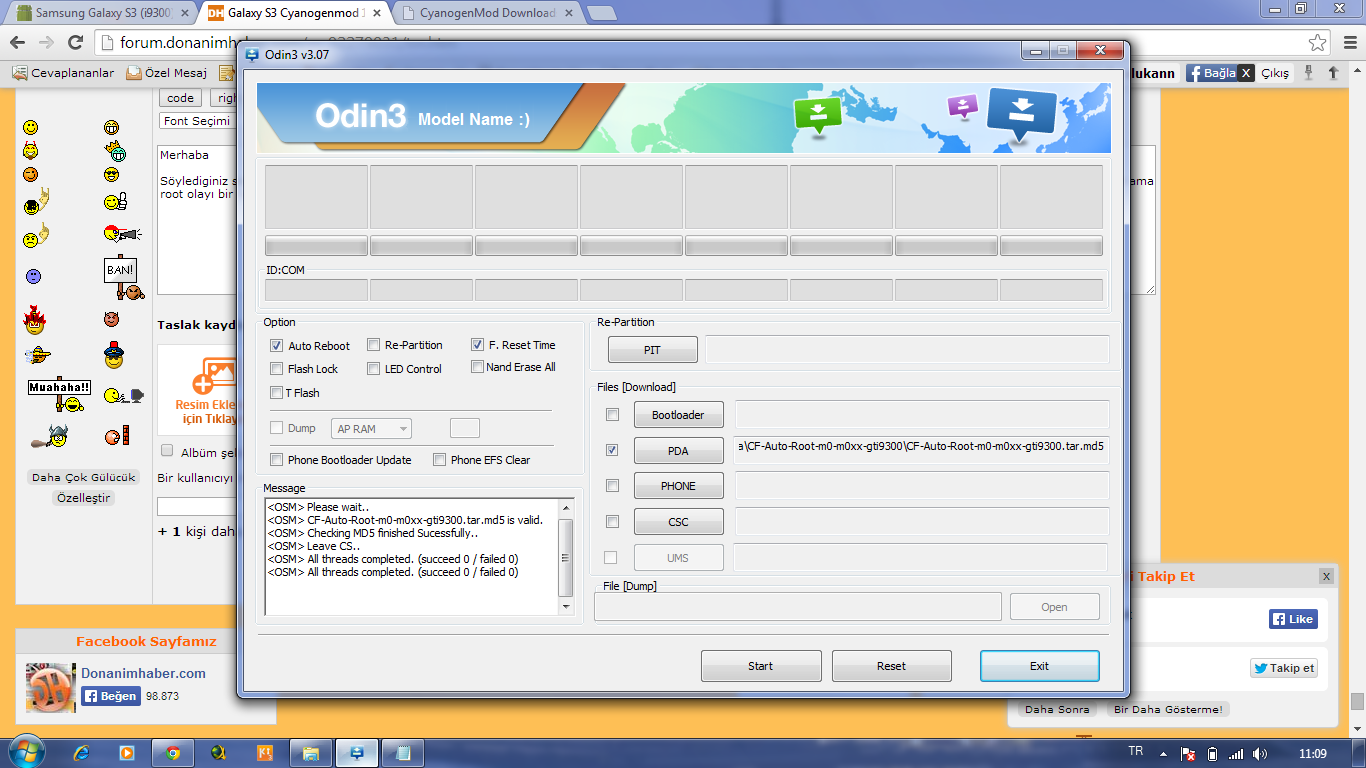Click the Reset button in Odin3
Image resolution: width=1366 pixels, height=768 pixels.
(x=891, y=666)
